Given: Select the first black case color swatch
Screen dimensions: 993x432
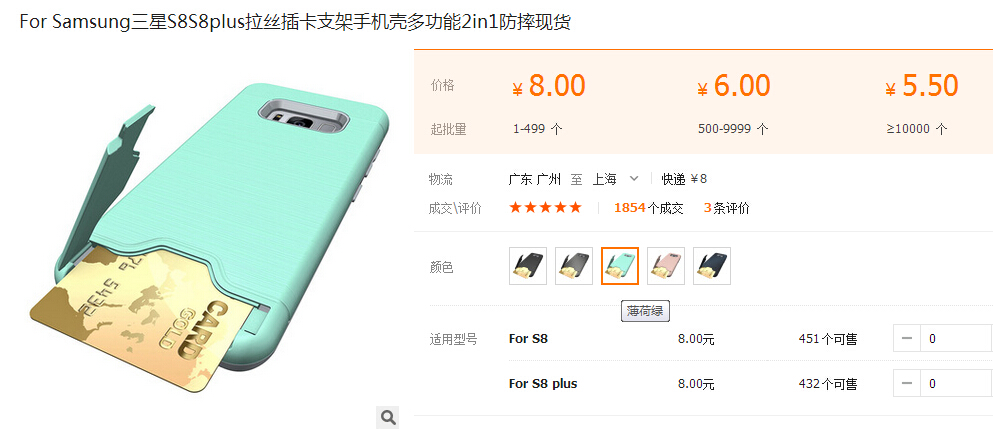Looking at the screenshot, I should 528,266.
